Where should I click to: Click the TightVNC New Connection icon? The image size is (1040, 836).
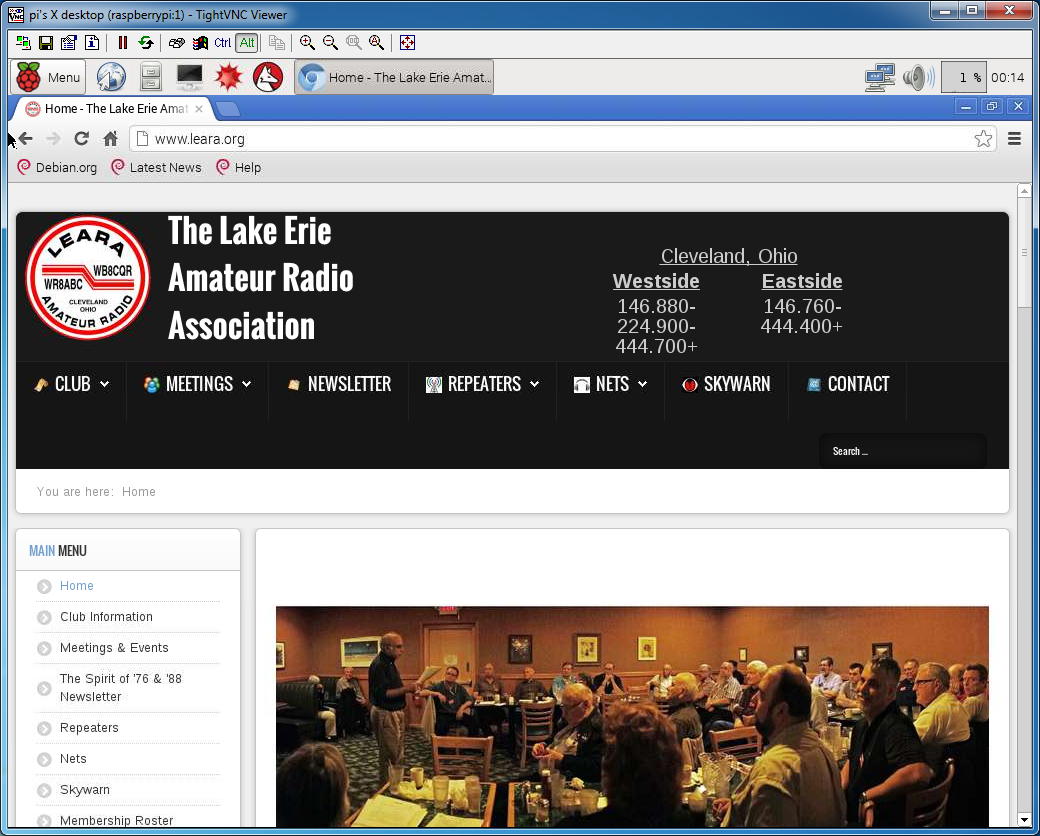(x=23, y=43)
